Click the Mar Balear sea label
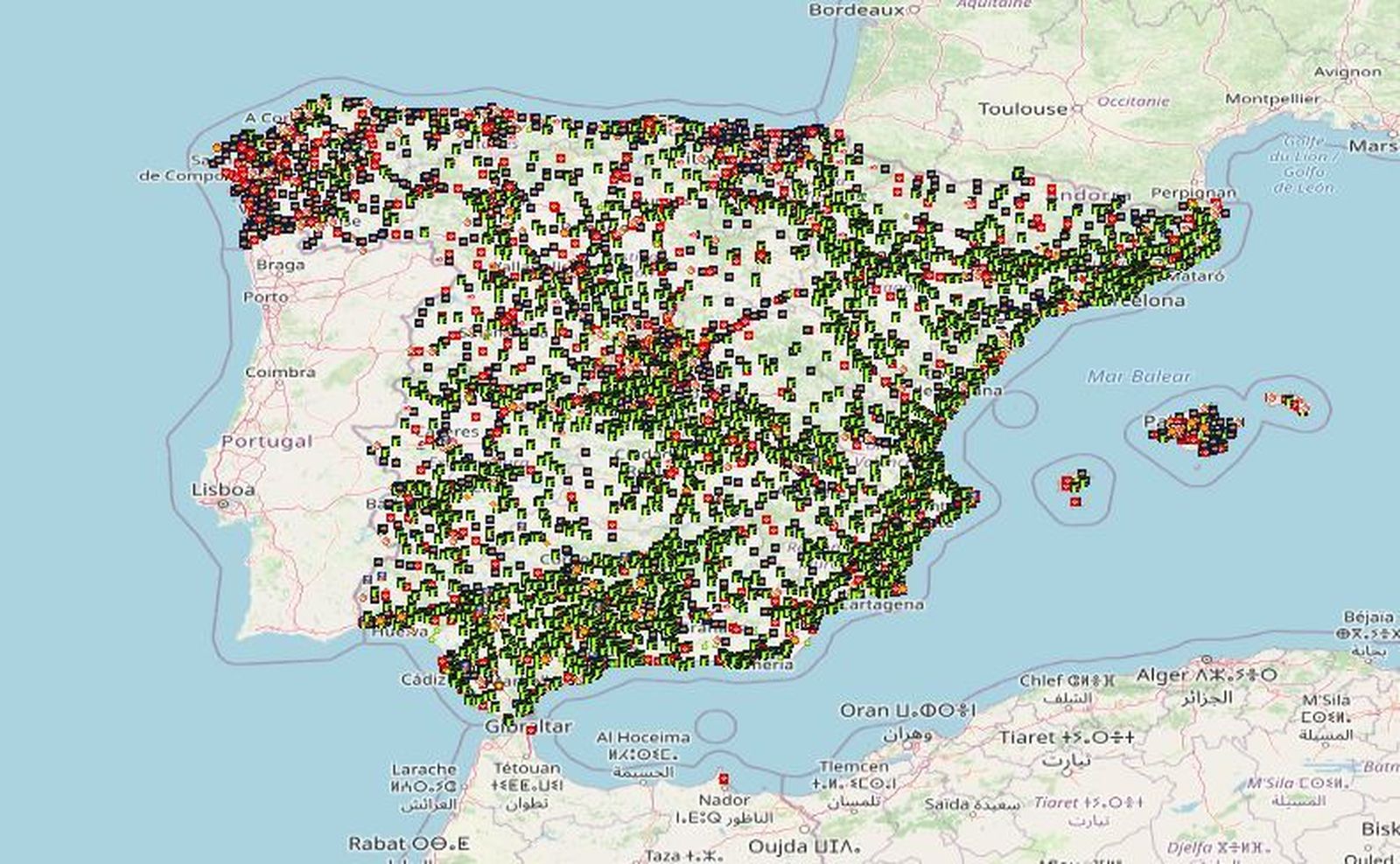The width and height of the screenshot is (1400, 864). [1138, 377]
